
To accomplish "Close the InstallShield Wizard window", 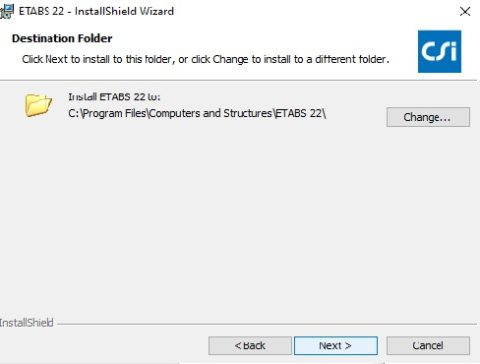I will [x=465, y=12].
